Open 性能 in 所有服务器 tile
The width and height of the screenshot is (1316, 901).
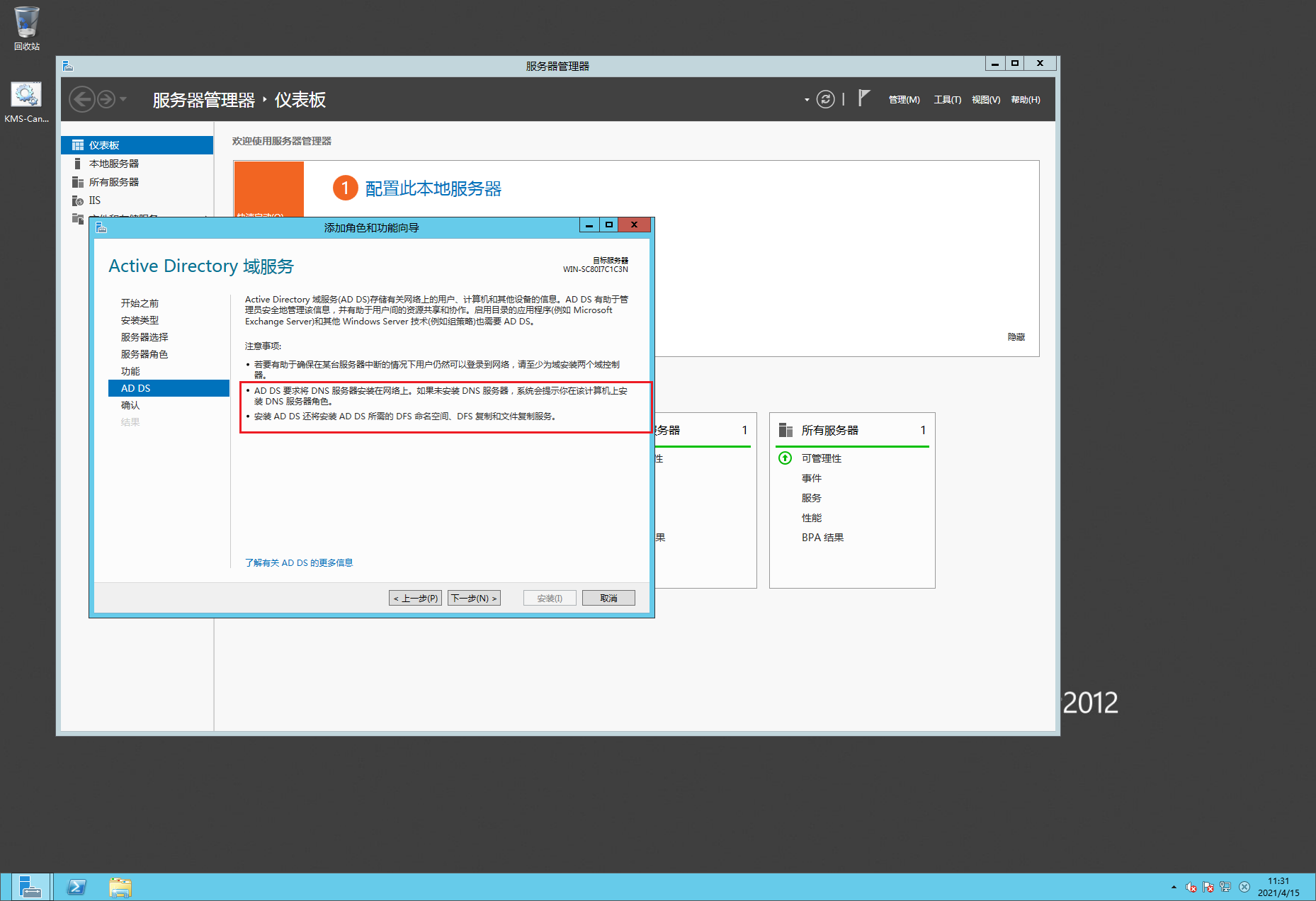(811, 518)
